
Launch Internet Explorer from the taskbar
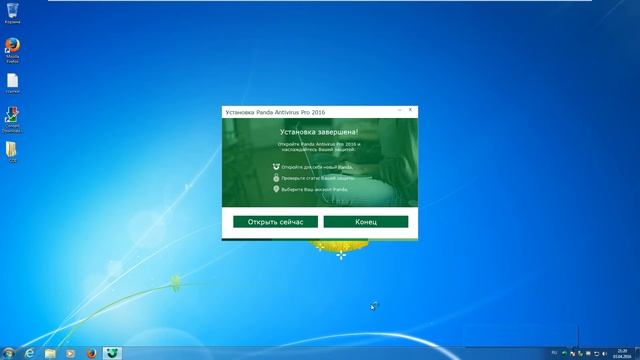click(29, 353)
